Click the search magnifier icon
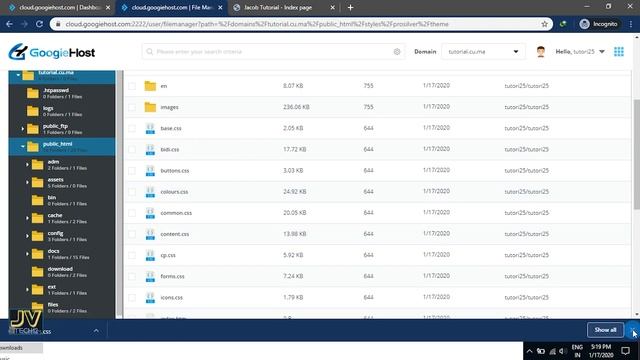This screenshot has width=640, height=360. pyautogui.click(x=149, y=52)
